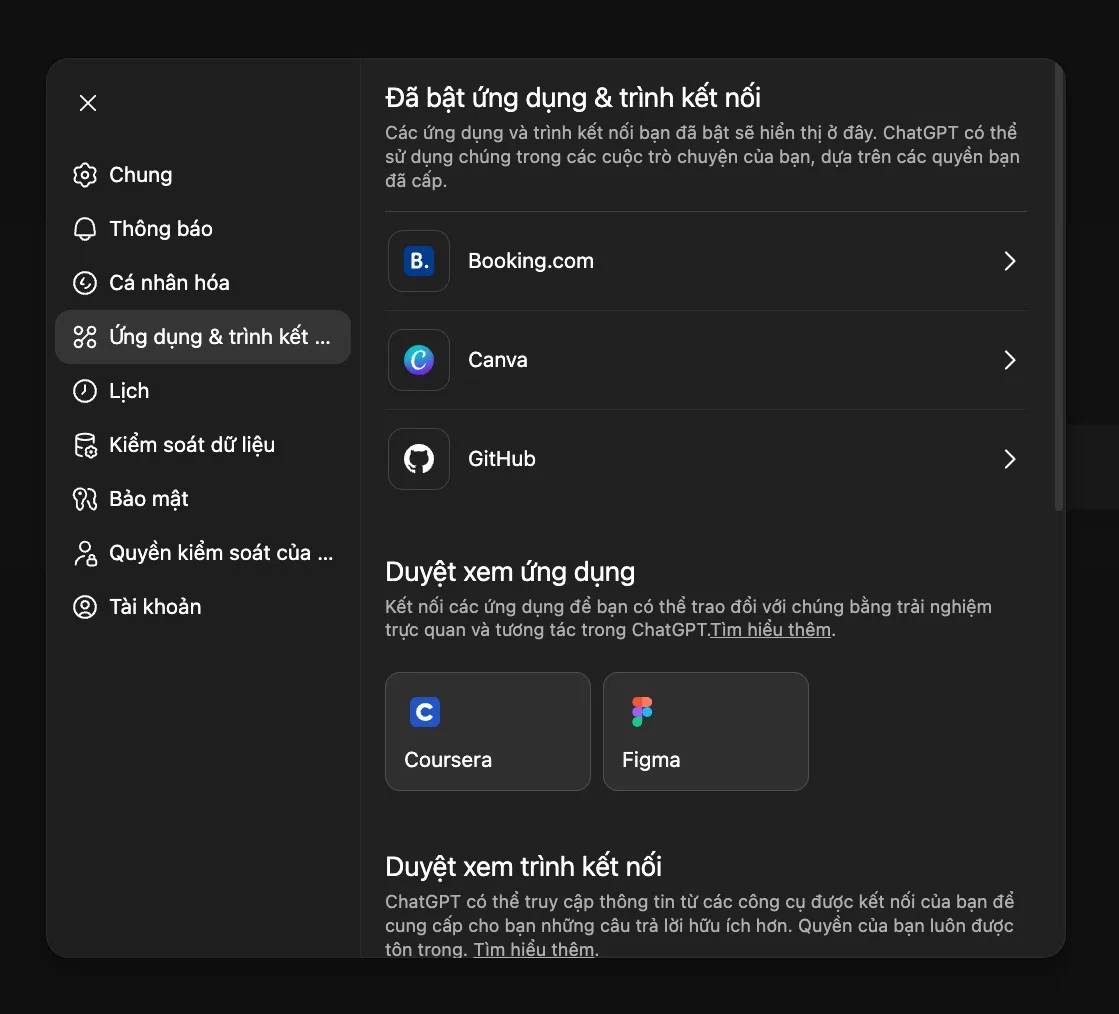Click the bell icon beside Thông báo

click(85, 229)
